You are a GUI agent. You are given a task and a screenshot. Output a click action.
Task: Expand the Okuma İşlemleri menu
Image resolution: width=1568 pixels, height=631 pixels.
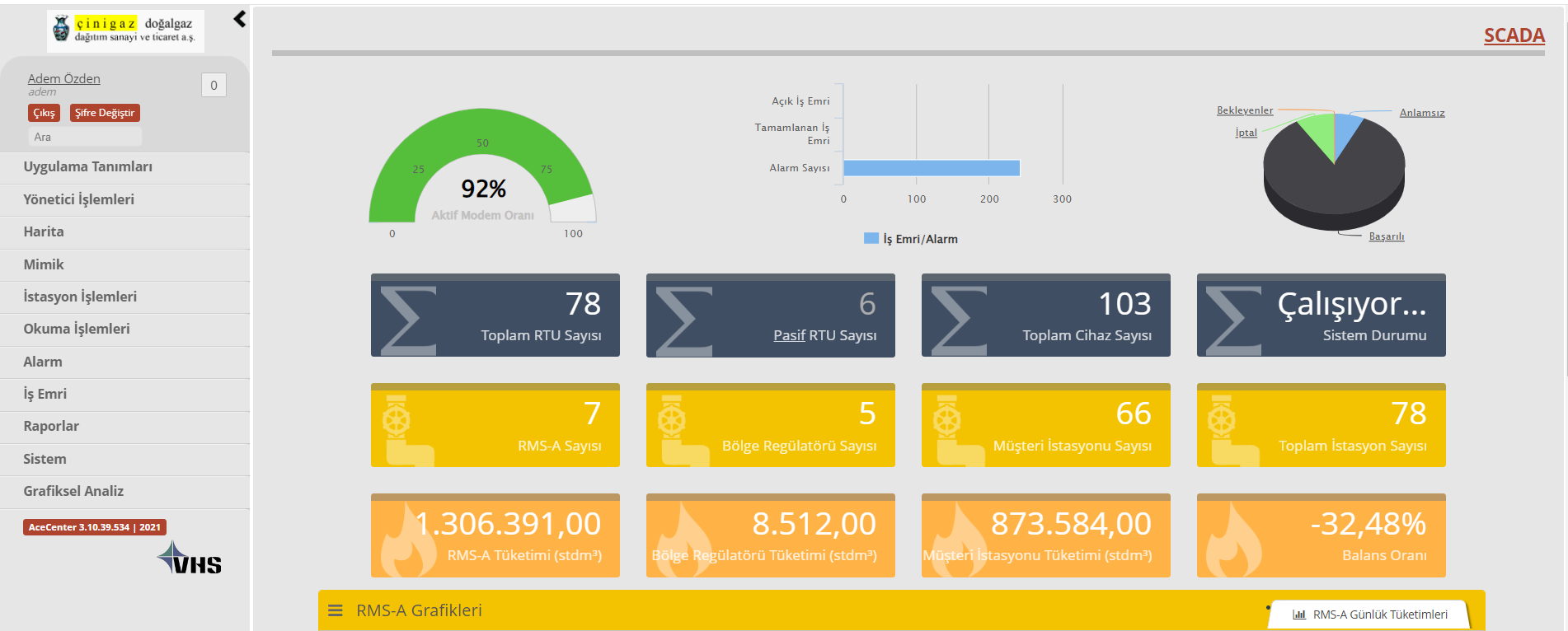tap(124, 329)
